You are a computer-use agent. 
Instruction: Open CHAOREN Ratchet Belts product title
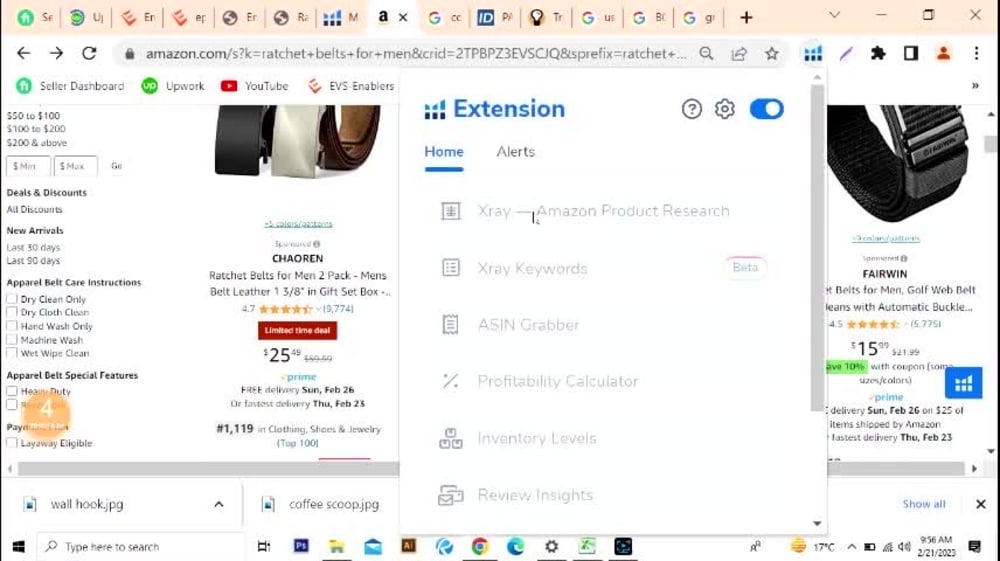pyautogui.click(x=298, y=284)
